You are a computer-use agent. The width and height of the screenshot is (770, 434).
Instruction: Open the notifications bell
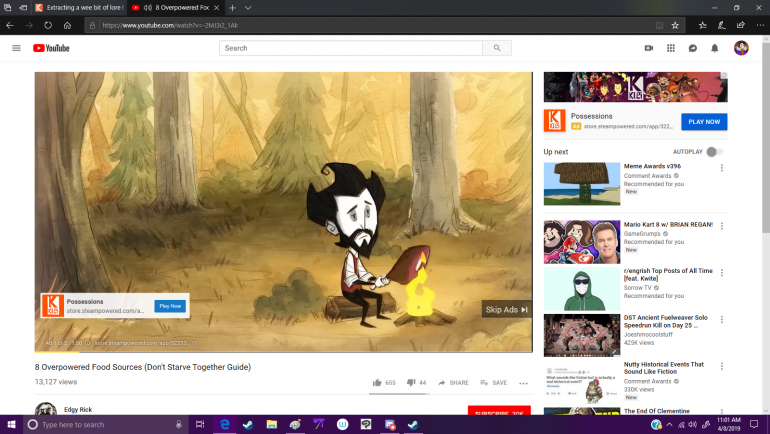715,48
